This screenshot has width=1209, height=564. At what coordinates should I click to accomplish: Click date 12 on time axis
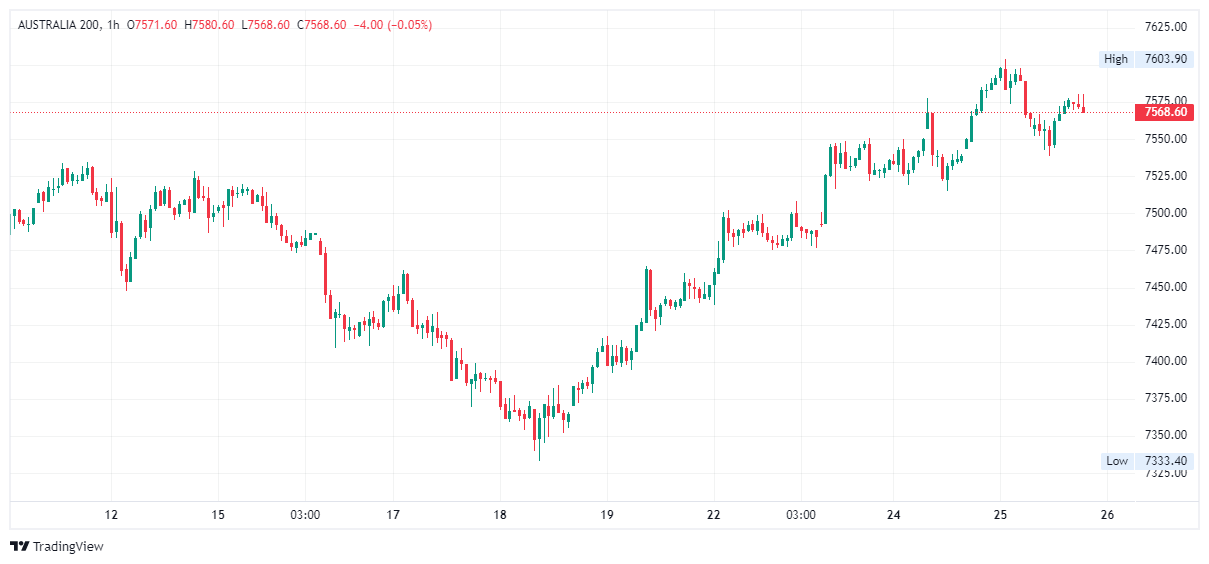[x=112, y=515]
